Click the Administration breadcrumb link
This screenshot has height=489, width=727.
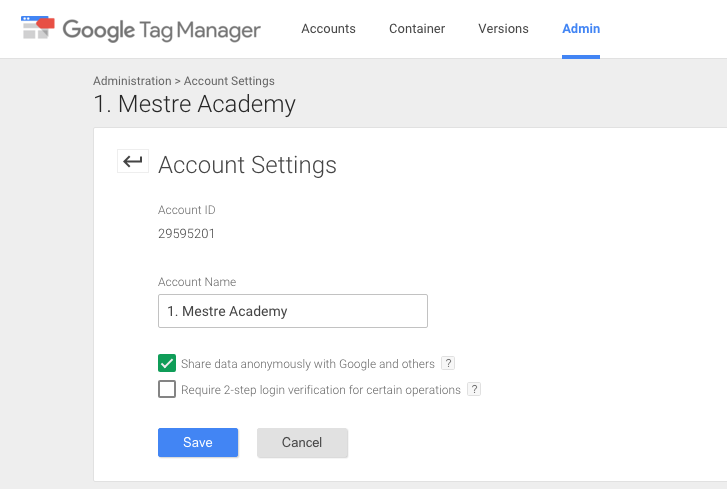click(x=131, y=81)
